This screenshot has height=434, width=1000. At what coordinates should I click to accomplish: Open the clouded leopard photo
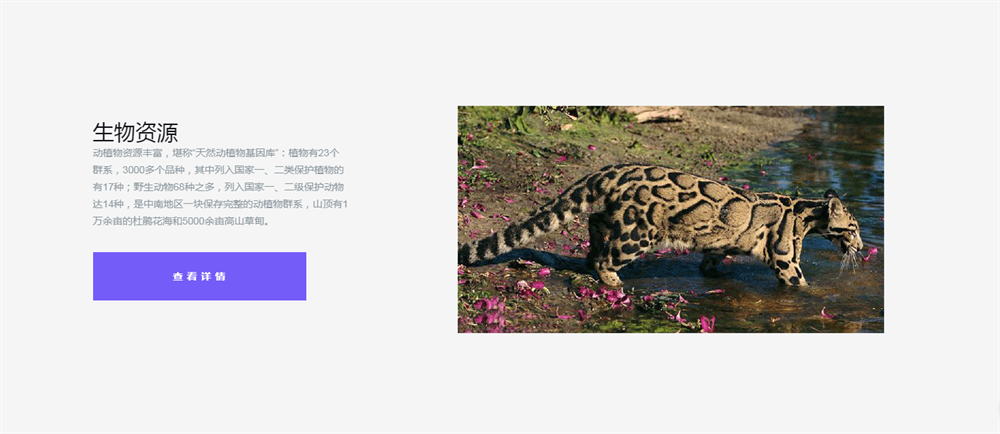pyautogui.click(x=671, y=219)
